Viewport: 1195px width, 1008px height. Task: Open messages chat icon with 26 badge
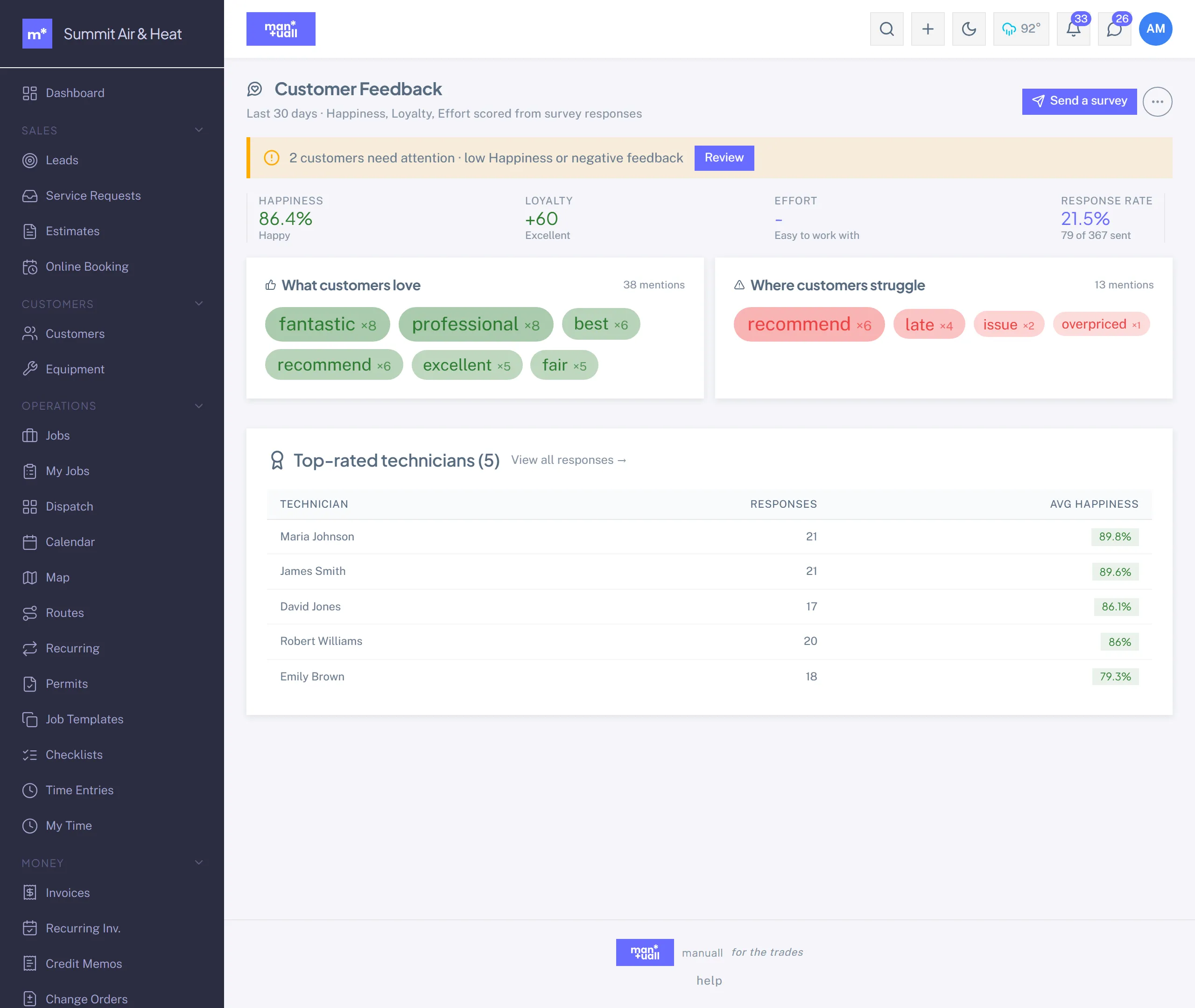point(1114,29)
